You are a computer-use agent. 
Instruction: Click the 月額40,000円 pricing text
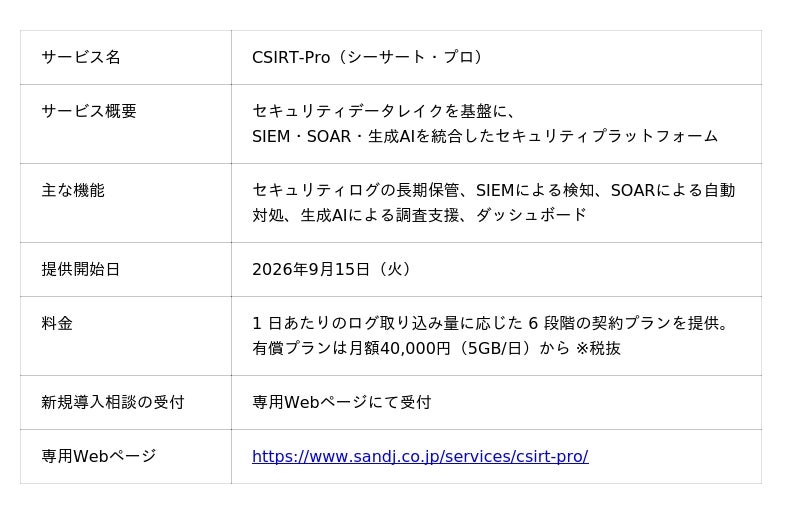click(x=399, y=349)
